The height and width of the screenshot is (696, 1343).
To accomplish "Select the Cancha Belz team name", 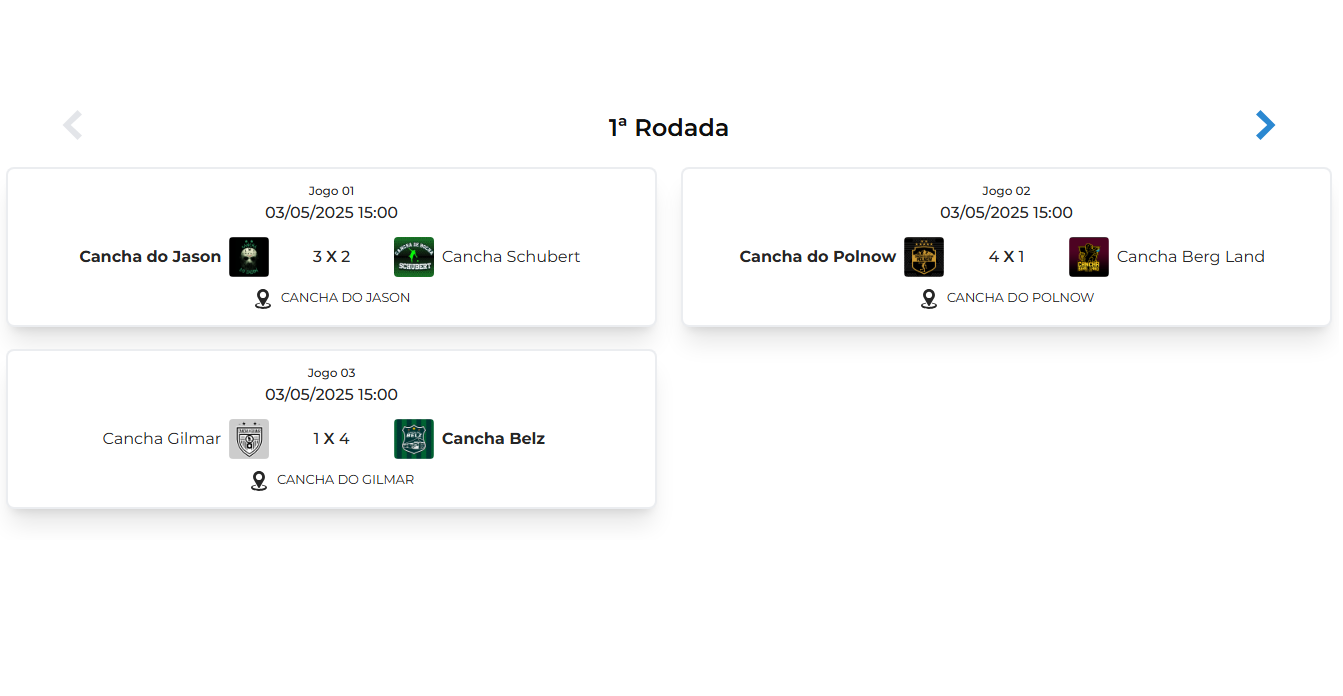I will (493, 439).
